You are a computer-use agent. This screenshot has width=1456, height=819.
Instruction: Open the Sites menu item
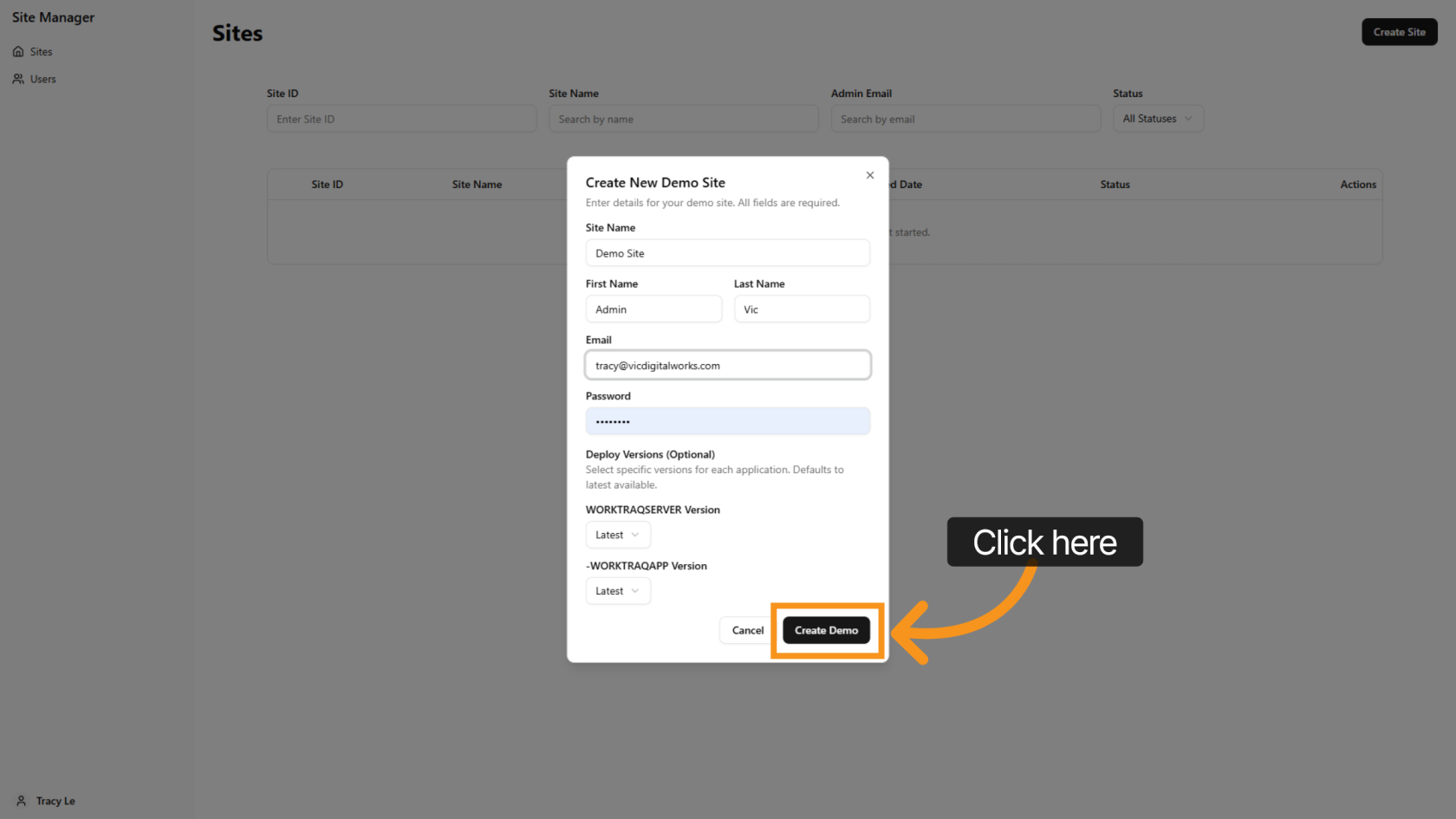pos(41,52)
